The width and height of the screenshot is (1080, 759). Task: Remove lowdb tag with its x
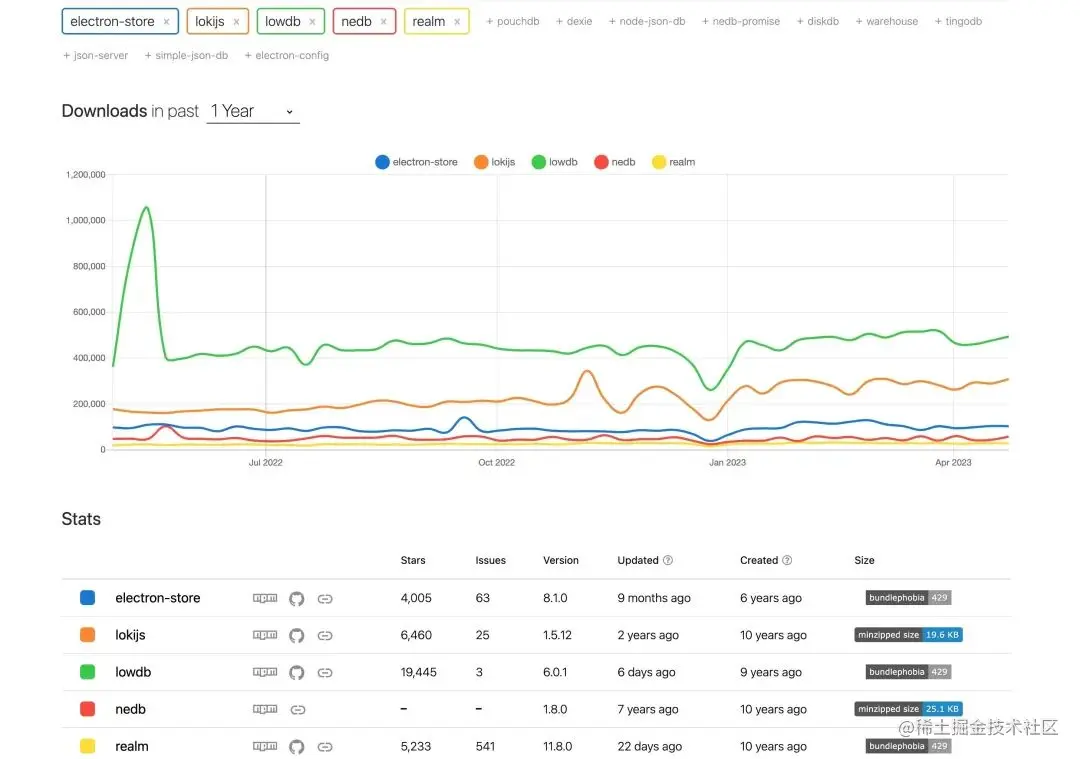312,22
